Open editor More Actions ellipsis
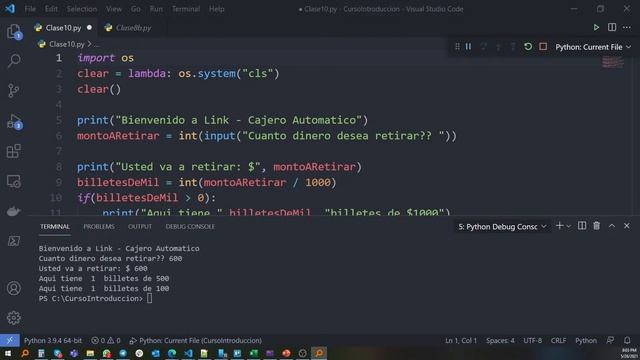640x360 pixels. click(627, 27)
